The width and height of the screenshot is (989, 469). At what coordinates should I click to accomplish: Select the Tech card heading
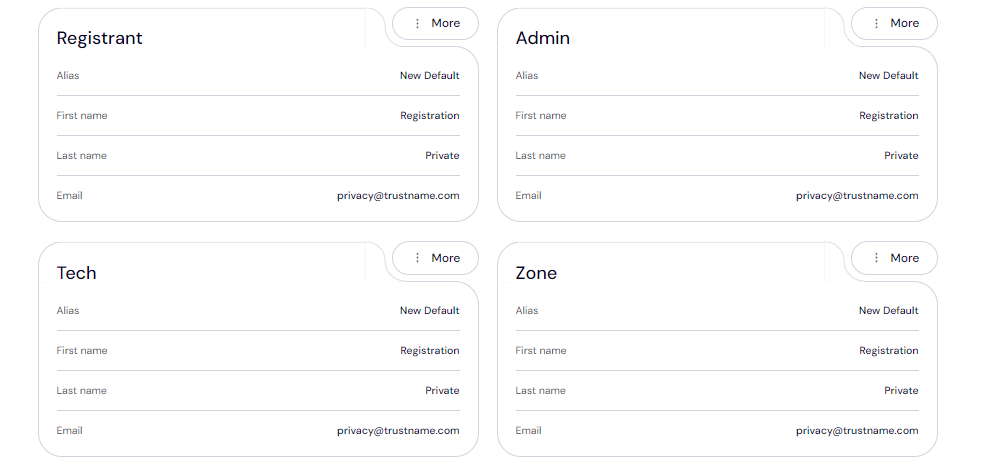point(76,273)
